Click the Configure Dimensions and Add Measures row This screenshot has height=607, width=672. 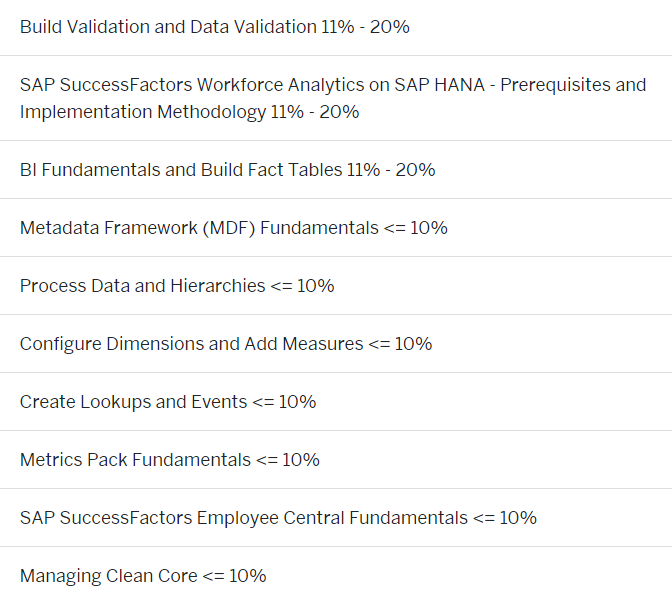336,344
